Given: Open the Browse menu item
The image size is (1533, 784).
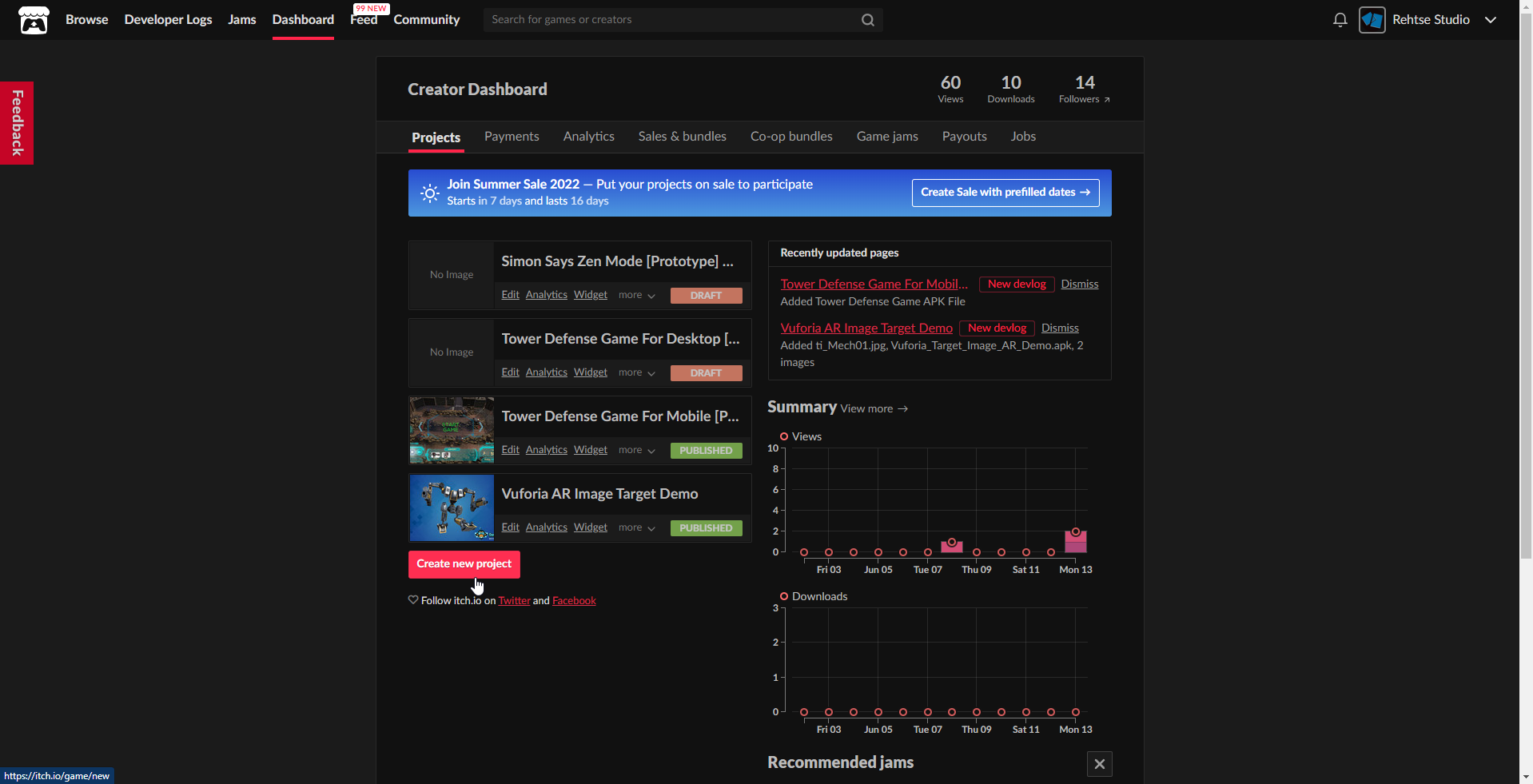Looking at the screenshot, I should (86, 20).
